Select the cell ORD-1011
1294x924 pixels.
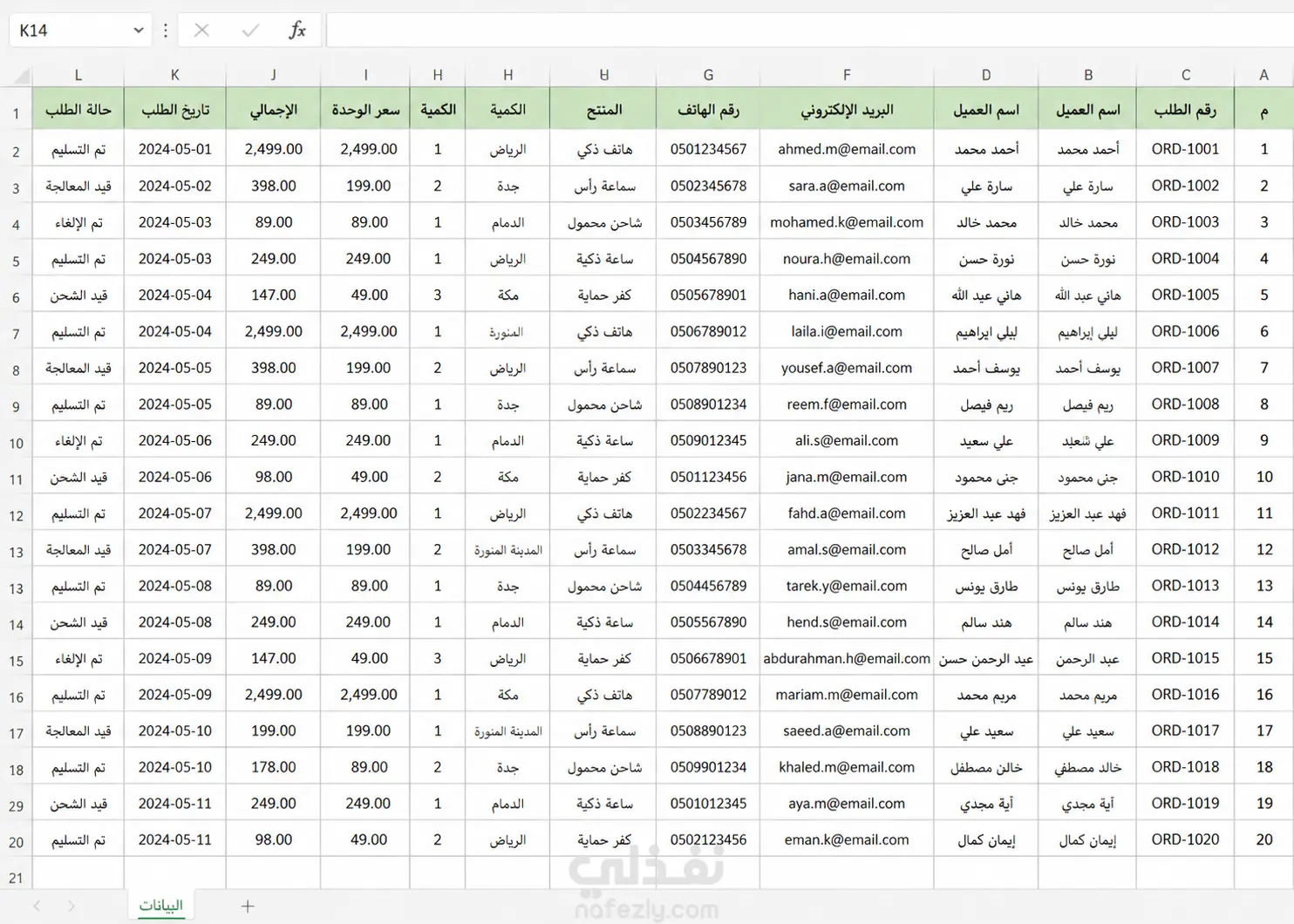pos(1186,513)
